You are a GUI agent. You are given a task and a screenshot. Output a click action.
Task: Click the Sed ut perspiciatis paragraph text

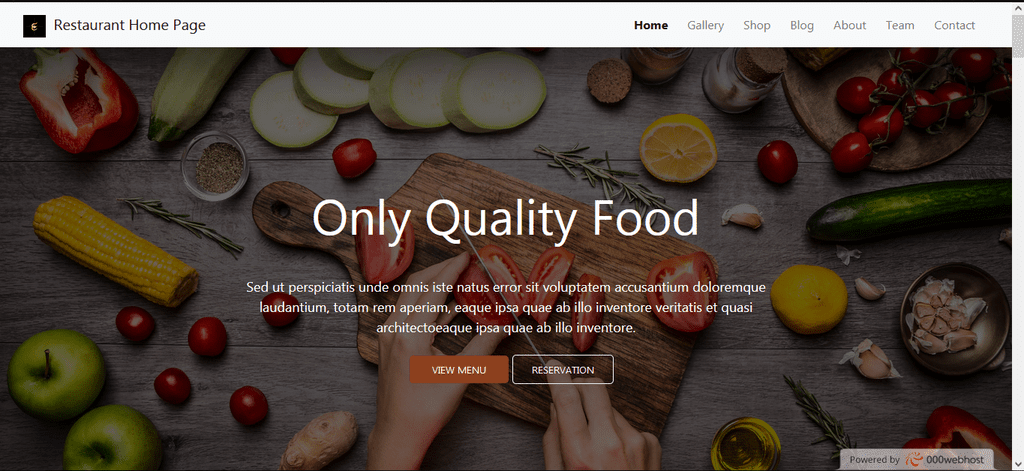pyautogui.click(x=506, y=307)
